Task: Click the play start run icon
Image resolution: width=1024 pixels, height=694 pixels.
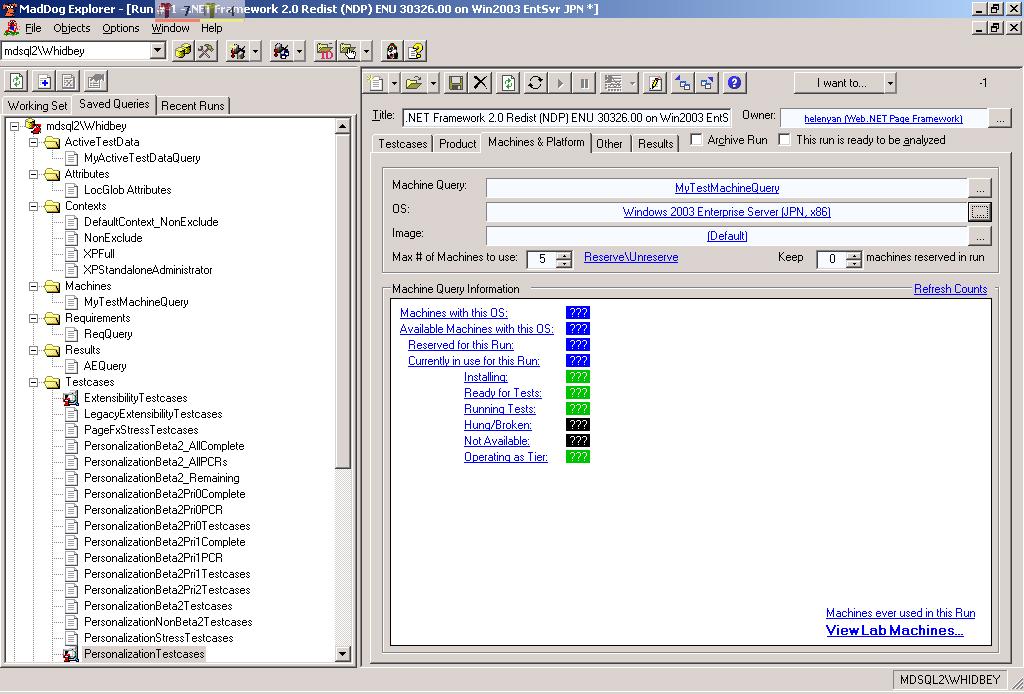Action: (x=560, y=83)
